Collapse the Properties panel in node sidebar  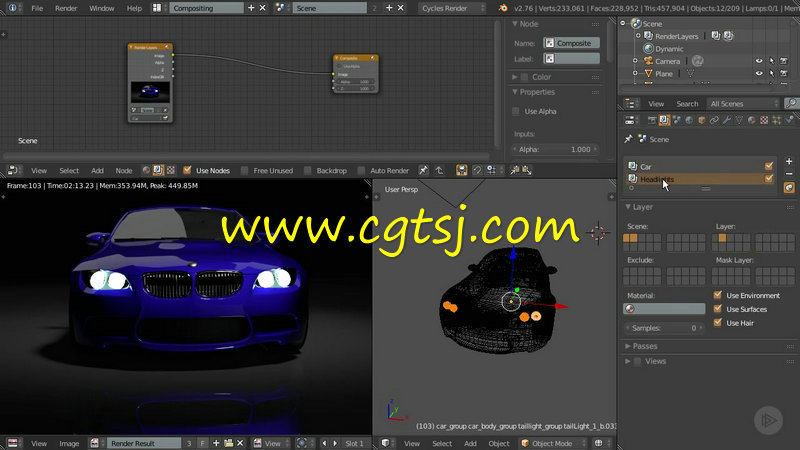[514, 92]
